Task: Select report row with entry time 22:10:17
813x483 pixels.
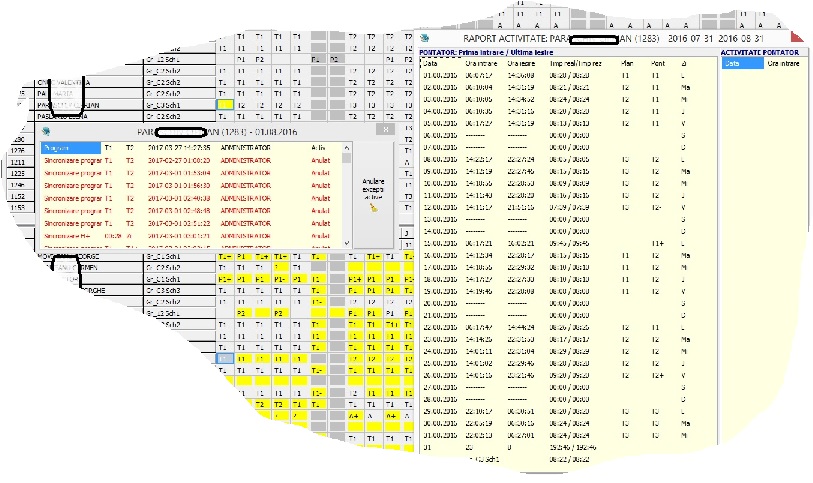Action: 568,411
